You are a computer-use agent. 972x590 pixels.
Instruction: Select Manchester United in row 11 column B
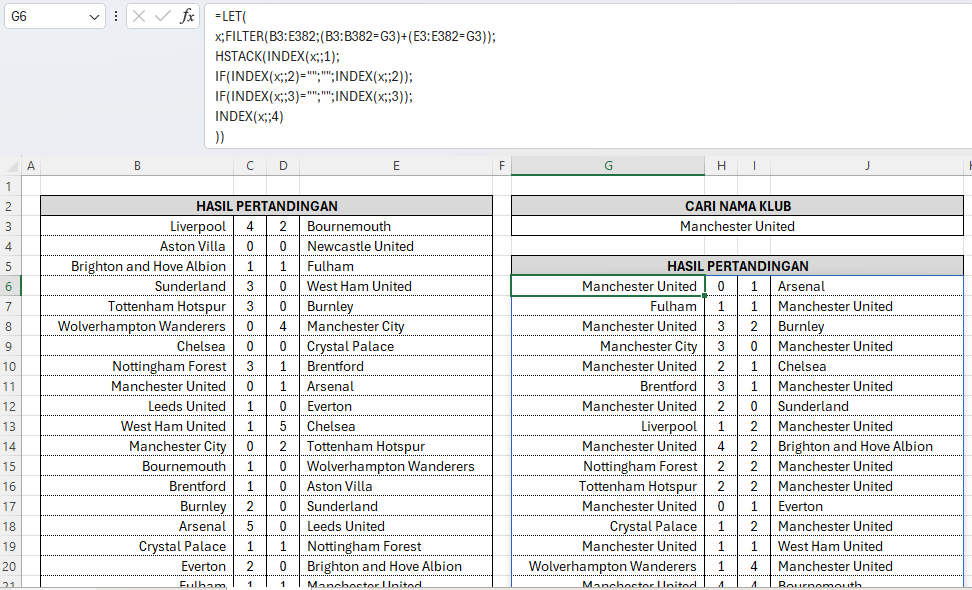[x=137, y=386]
